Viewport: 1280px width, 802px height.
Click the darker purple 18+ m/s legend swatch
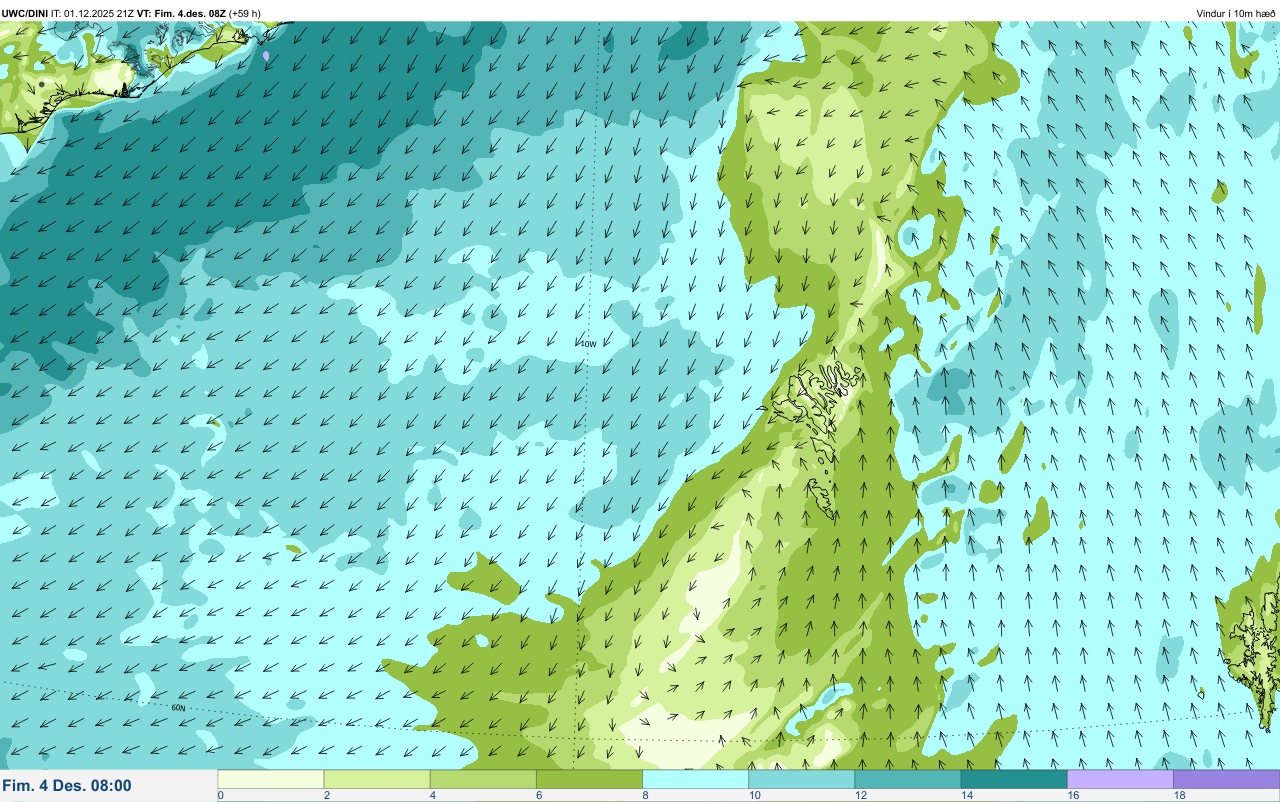click(1226, 779)
